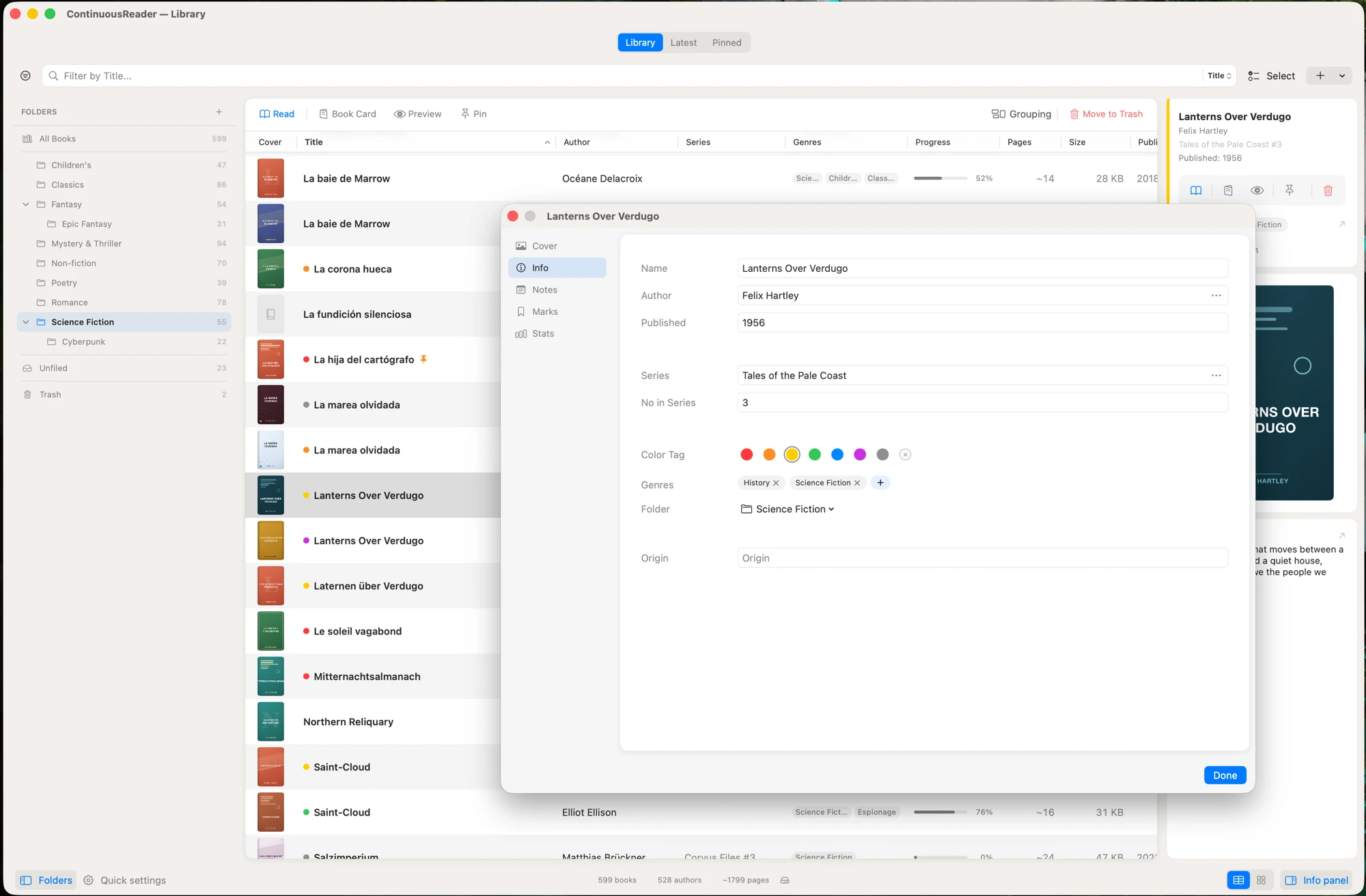Image resolution: width=1366 pixels, height=896 pixels.
Task: Open genre arrow icon beside Fiction tag
Action: 1341,224
